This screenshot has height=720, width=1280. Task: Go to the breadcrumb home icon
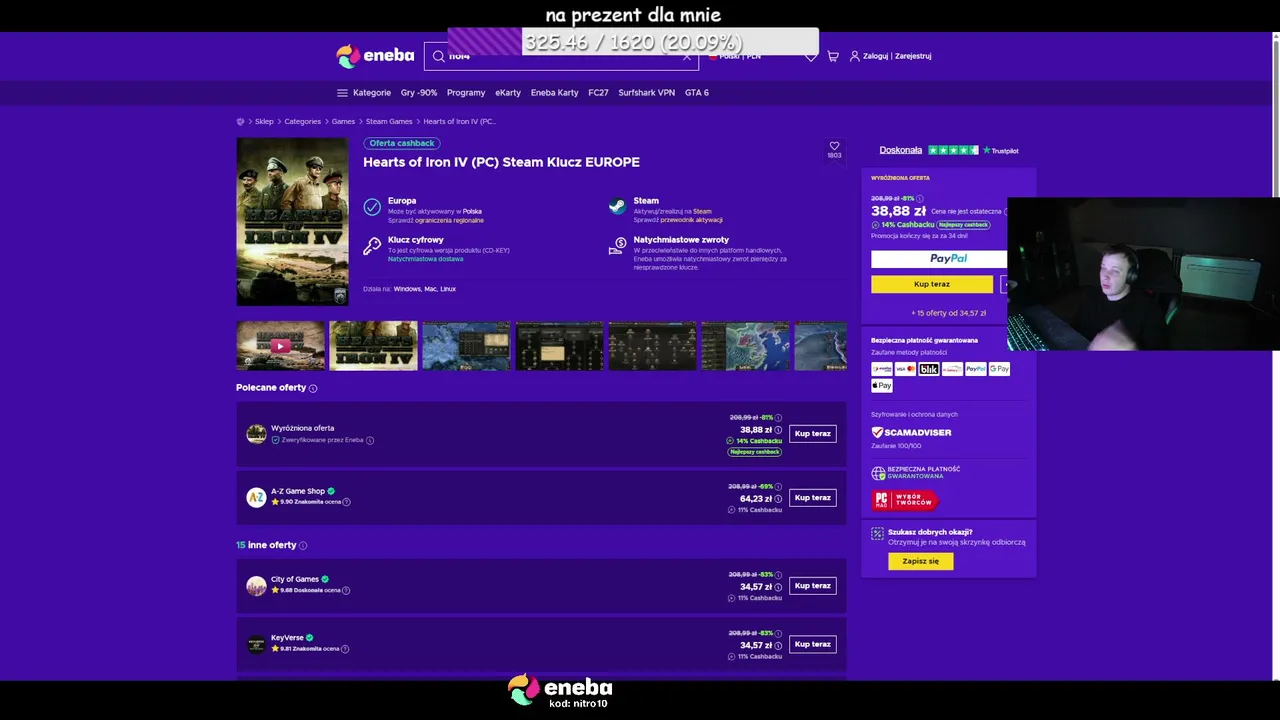point(240,122)
